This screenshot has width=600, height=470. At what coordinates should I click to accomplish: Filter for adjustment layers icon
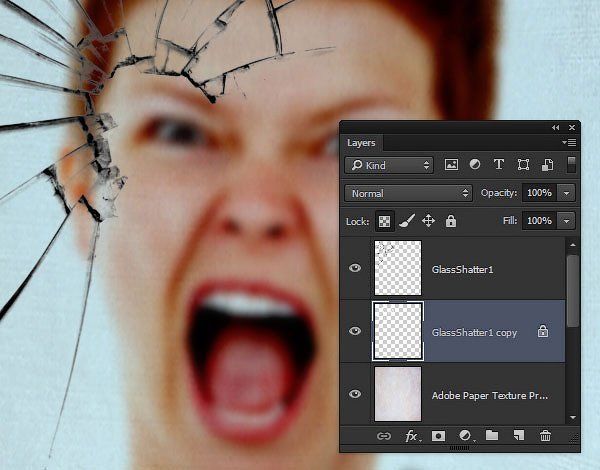coord(475,165)
